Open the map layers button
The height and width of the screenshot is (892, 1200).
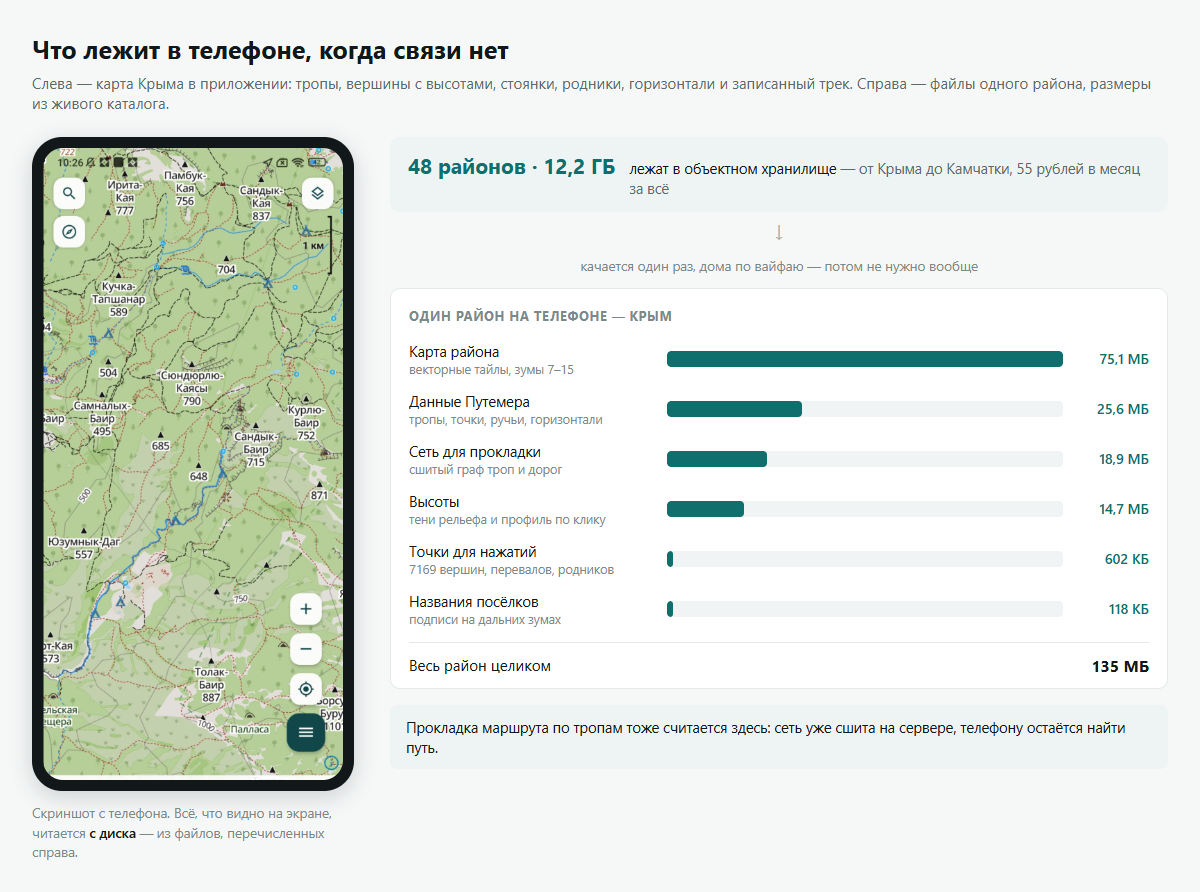[317, 193]
